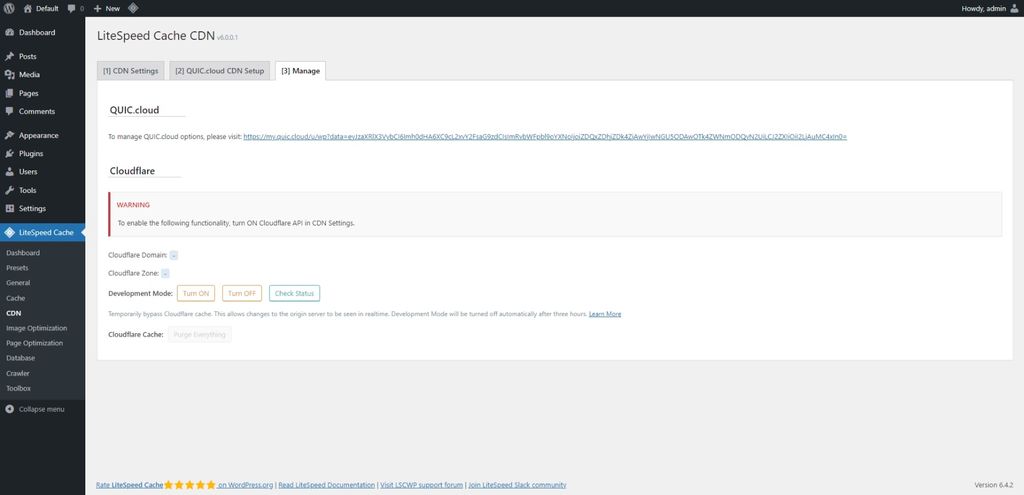Click the Cloudflare Domain value badge
The height and width of the screenshot is (495, 1024).
(x=174, y=255)
